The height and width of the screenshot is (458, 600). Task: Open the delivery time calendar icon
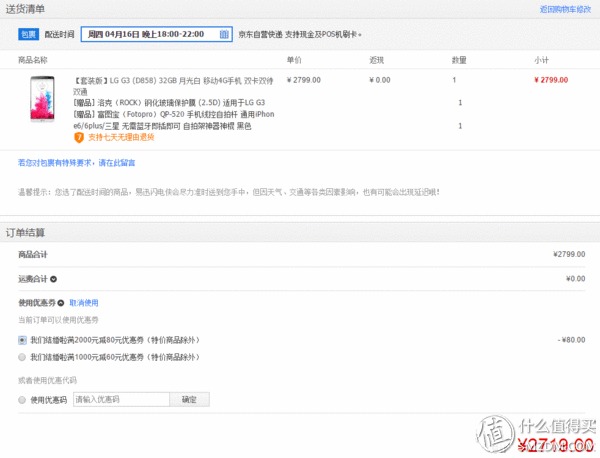click(224, 34)
